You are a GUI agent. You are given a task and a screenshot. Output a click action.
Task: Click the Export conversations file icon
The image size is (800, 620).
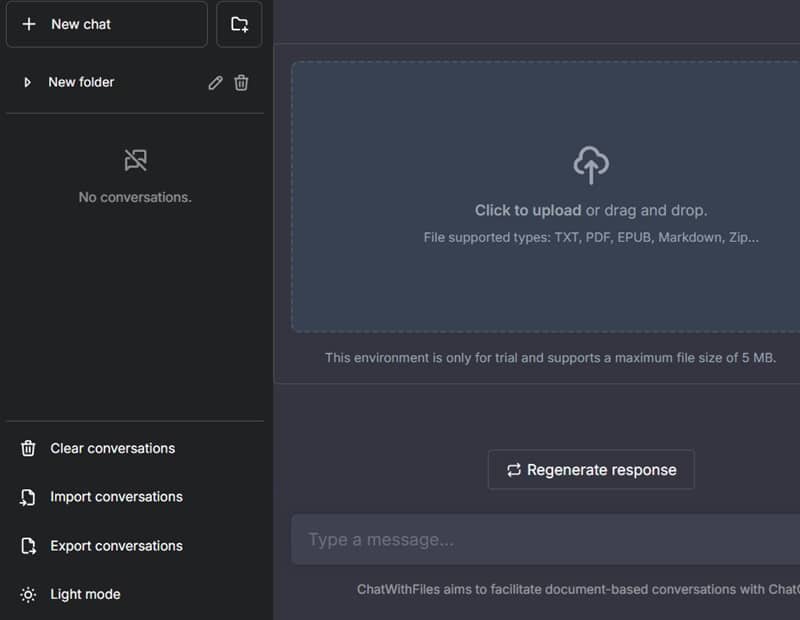click(x=28, y=546)
